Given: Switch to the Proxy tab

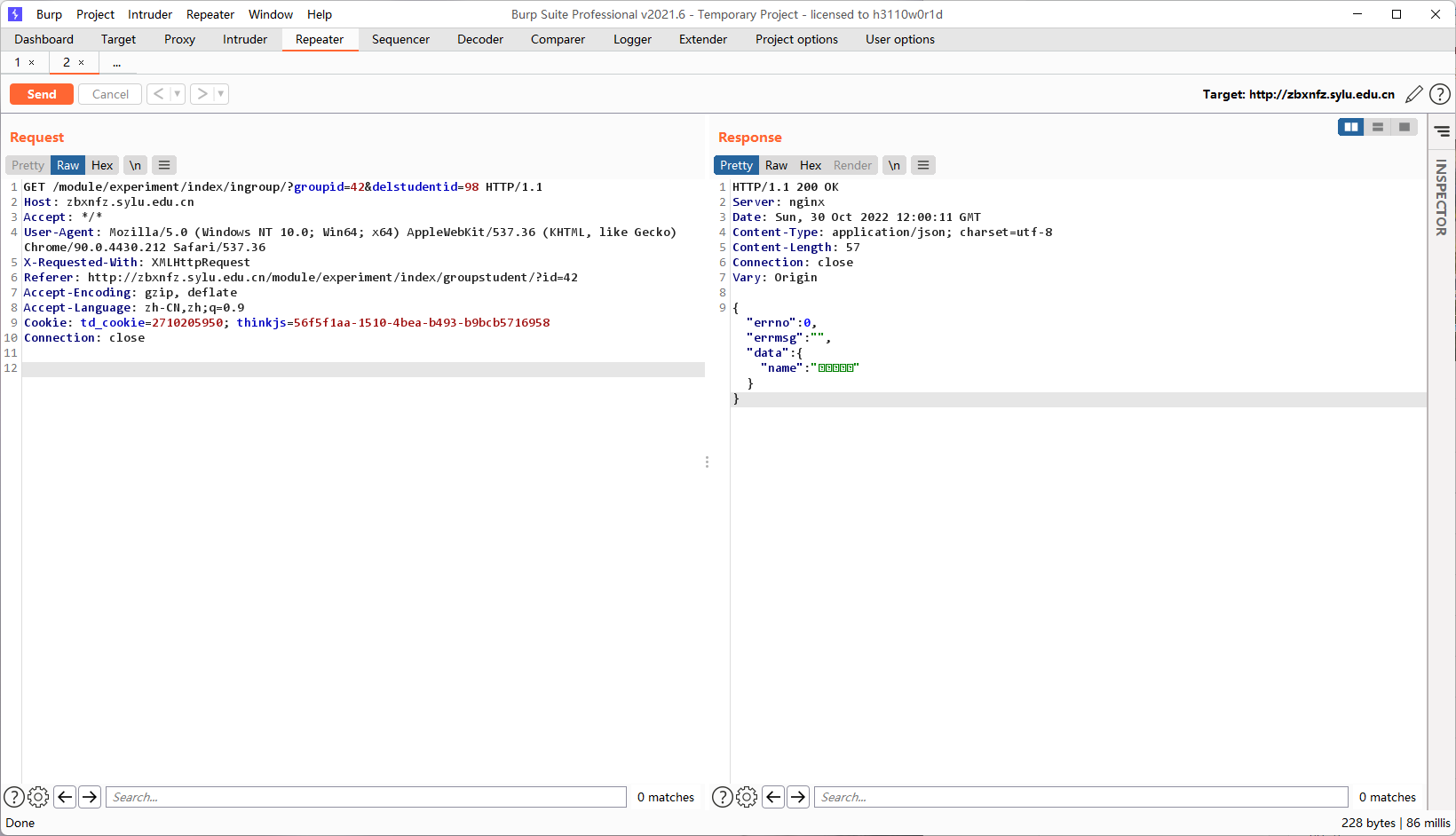Looking at the screenshot, I should point(179,39).
